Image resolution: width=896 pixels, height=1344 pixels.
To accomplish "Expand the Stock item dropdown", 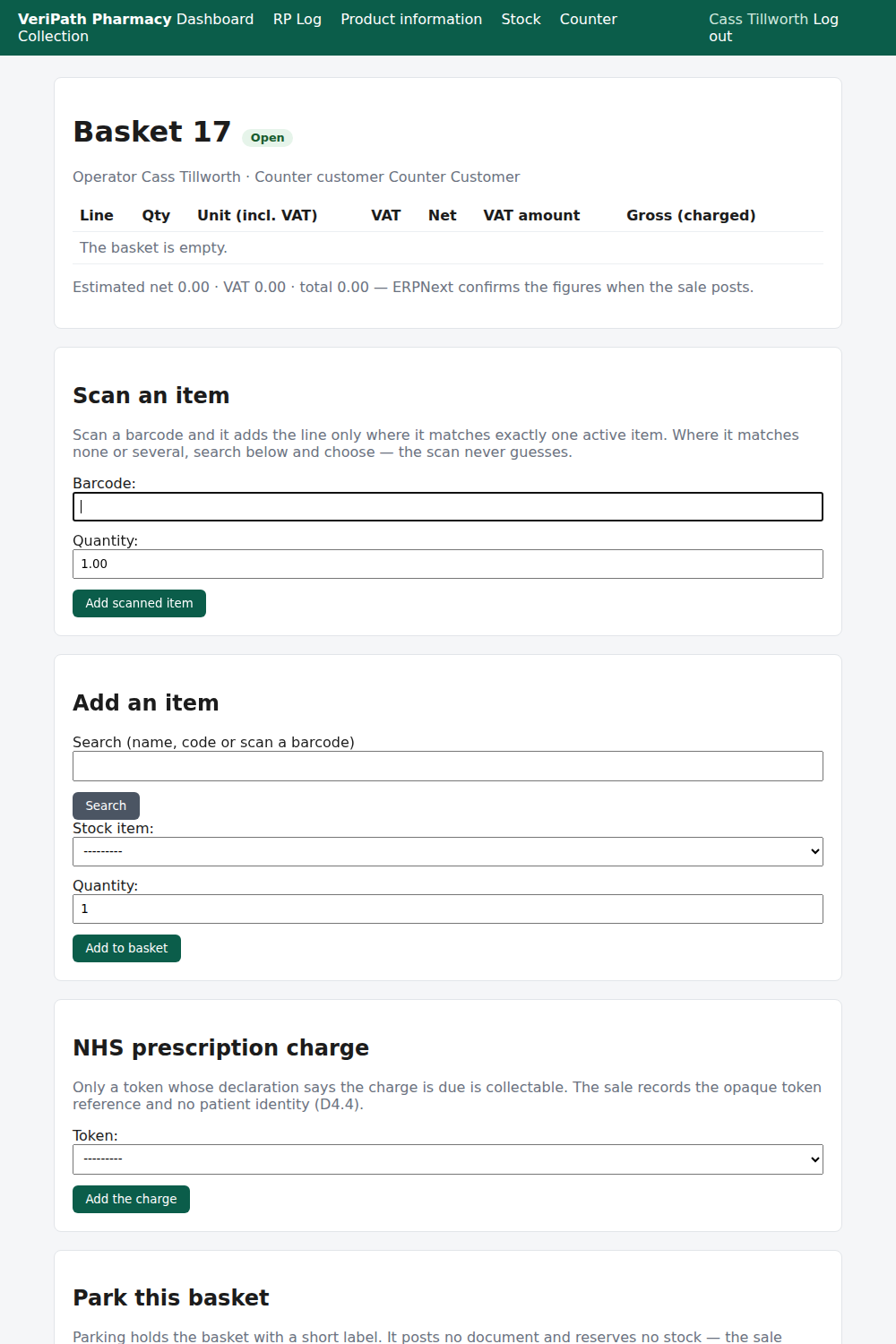I will (x=448, y=851).
